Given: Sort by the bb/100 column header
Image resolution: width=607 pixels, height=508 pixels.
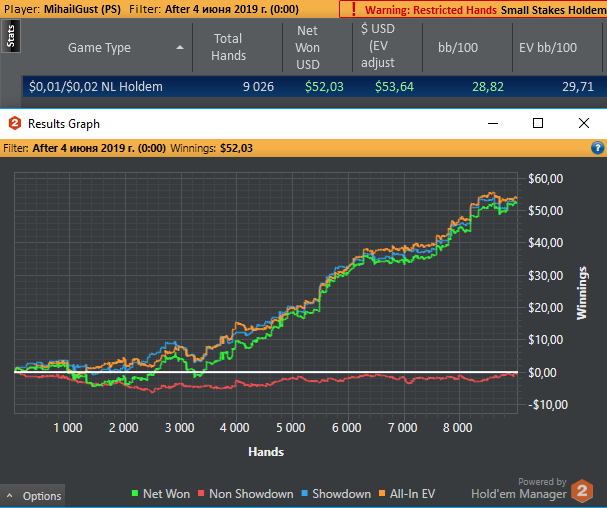Looking at the screenshot, I should pos(460,47).
